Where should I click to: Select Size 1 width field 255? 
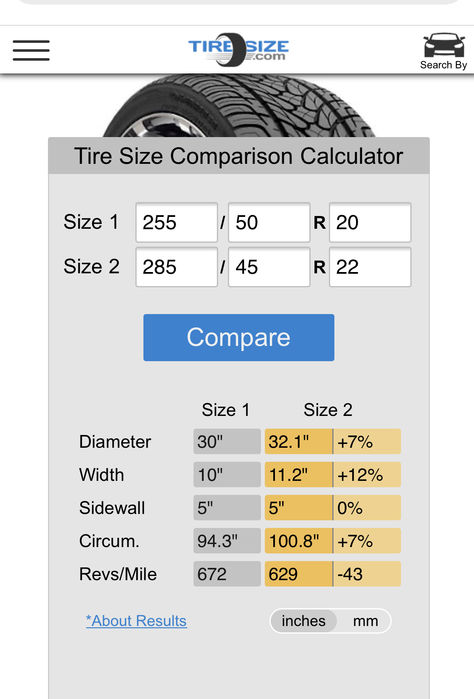point(177,222)
